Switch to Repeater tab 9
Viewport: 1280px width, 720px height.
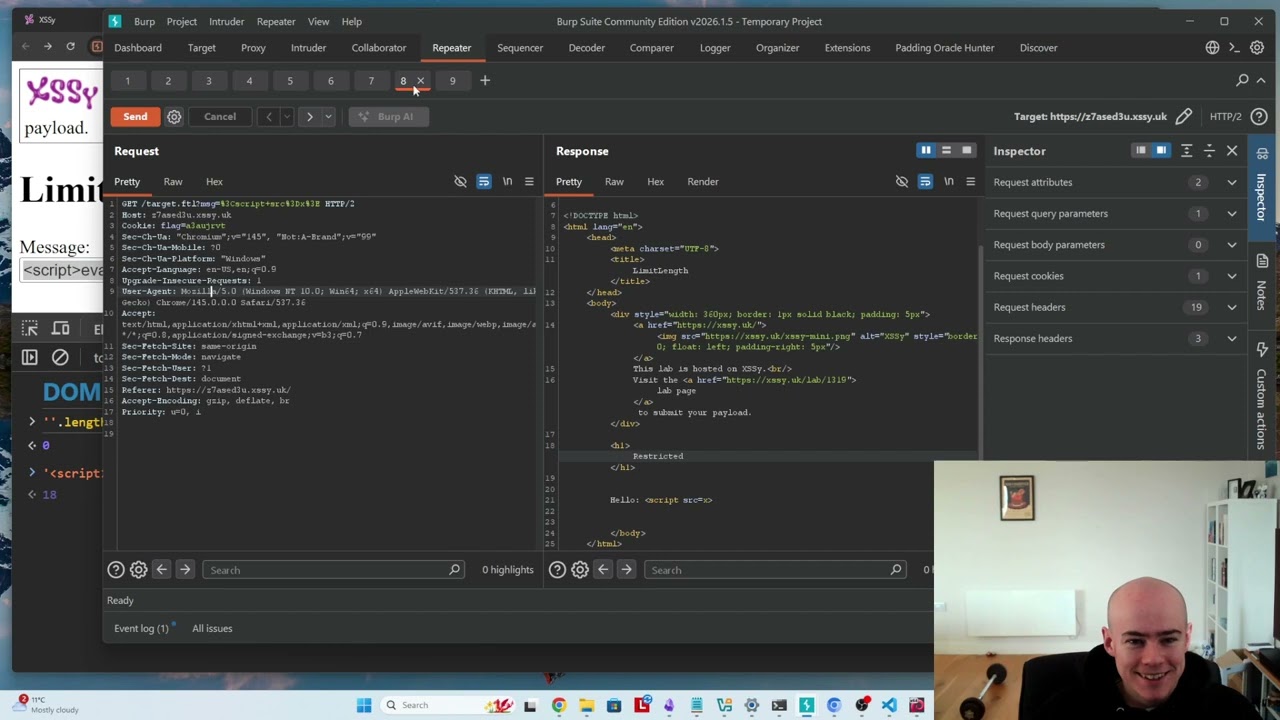[x=452, y=81]
